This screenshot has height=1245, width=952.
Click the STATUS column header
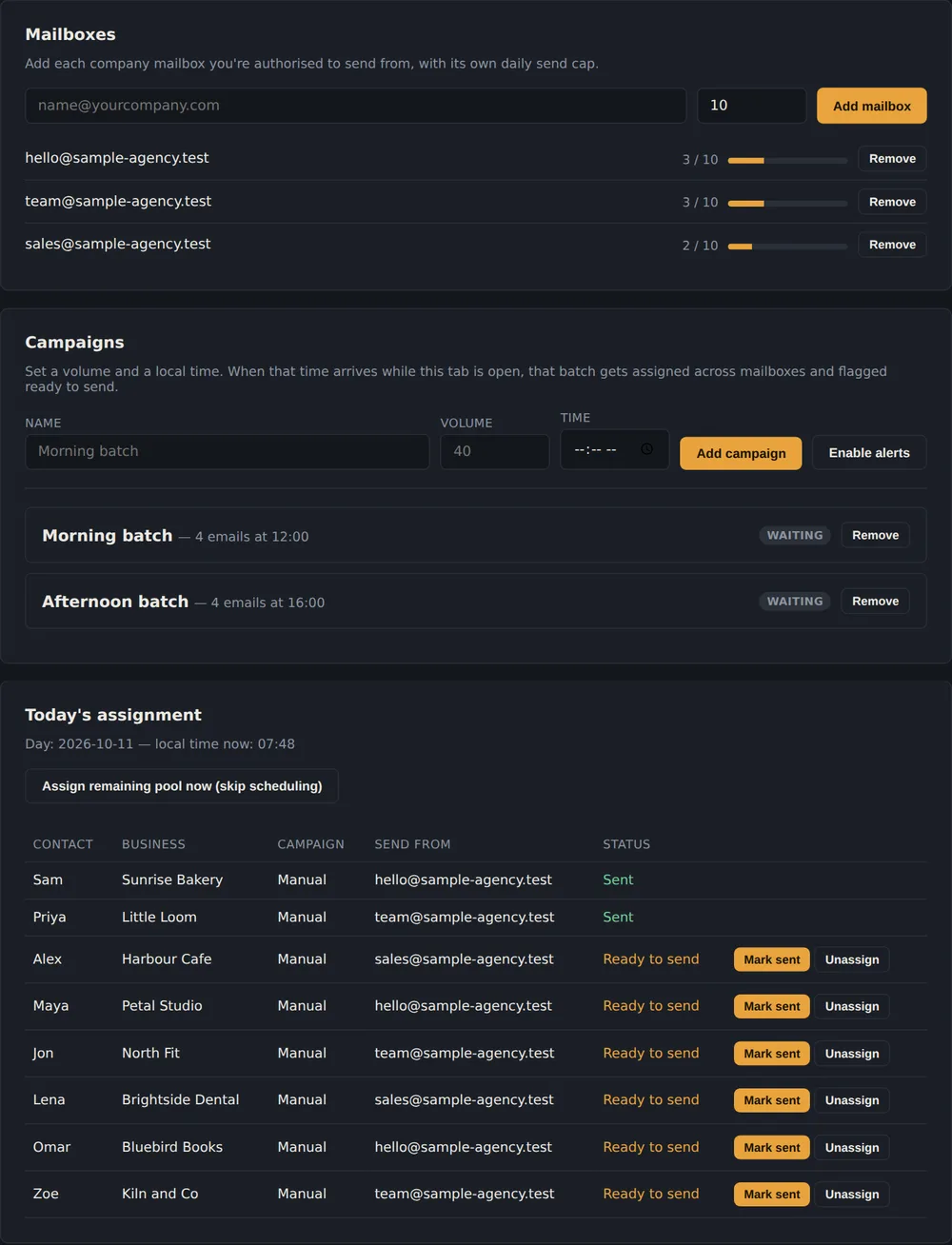coord(626,844)
